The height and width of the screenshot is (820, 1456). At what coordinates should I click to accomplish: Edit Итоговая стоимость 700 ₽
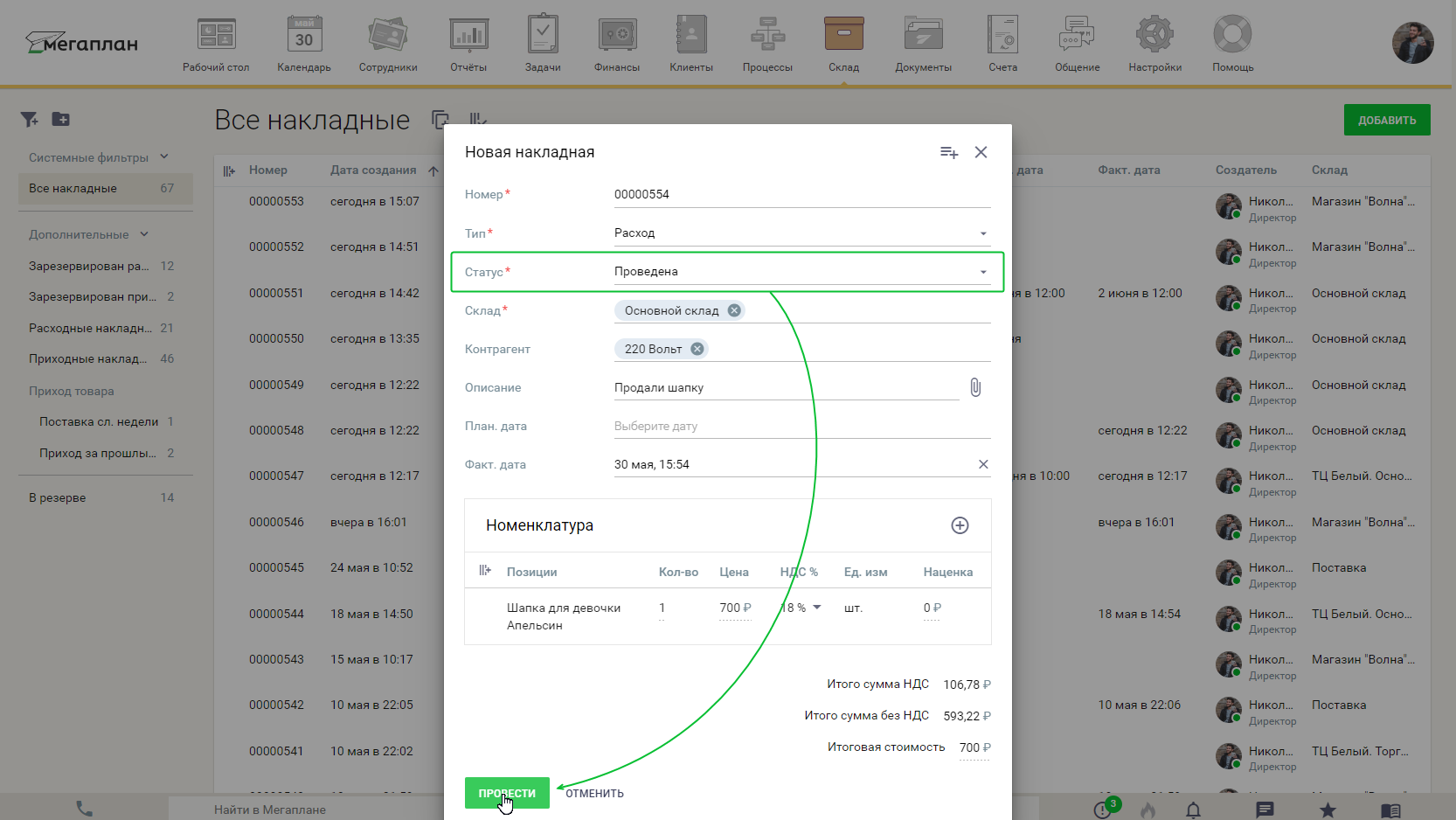pos(974,747)
